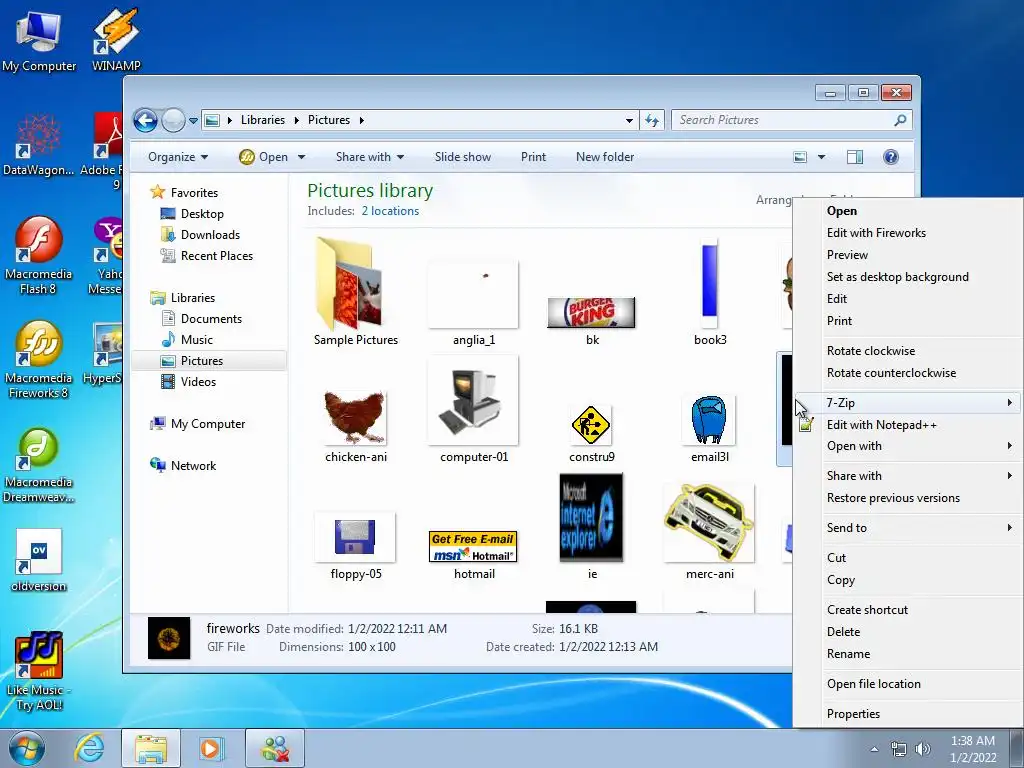The height and width of the screenshot is (768, 1024).
Task: Open the Organize dropdown menu
Action: coord(178,157)
